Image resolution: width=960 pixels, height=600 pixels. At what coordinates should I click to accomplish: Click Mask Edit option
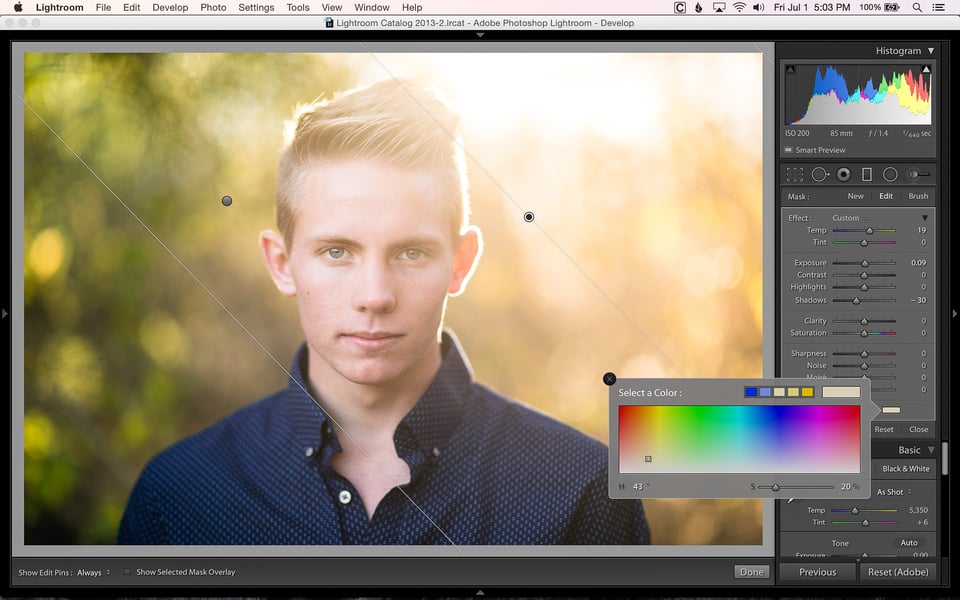[886, 197]
